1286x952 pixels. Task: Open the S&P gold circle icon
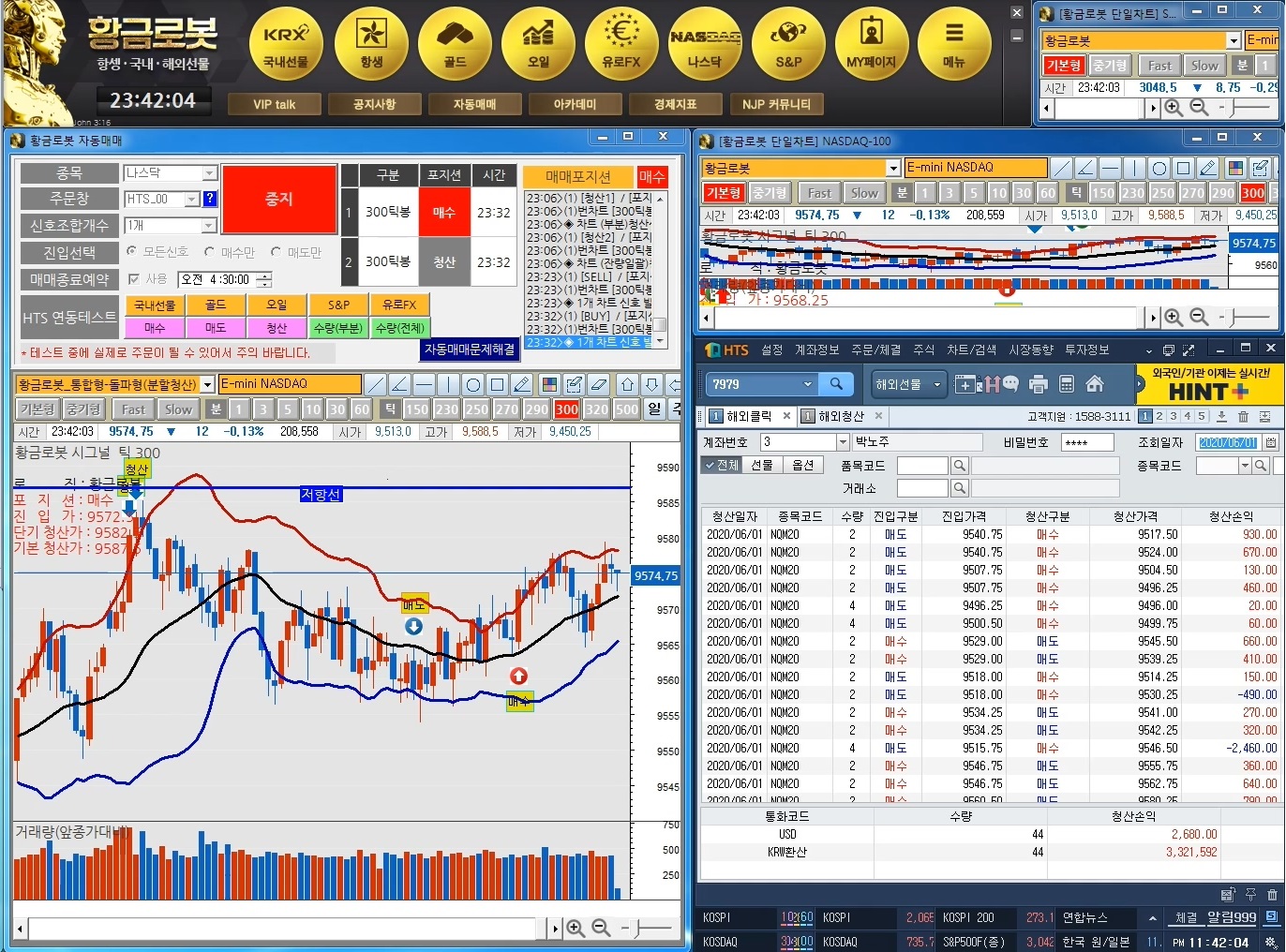pyautogui.click(x=788, y=44)
